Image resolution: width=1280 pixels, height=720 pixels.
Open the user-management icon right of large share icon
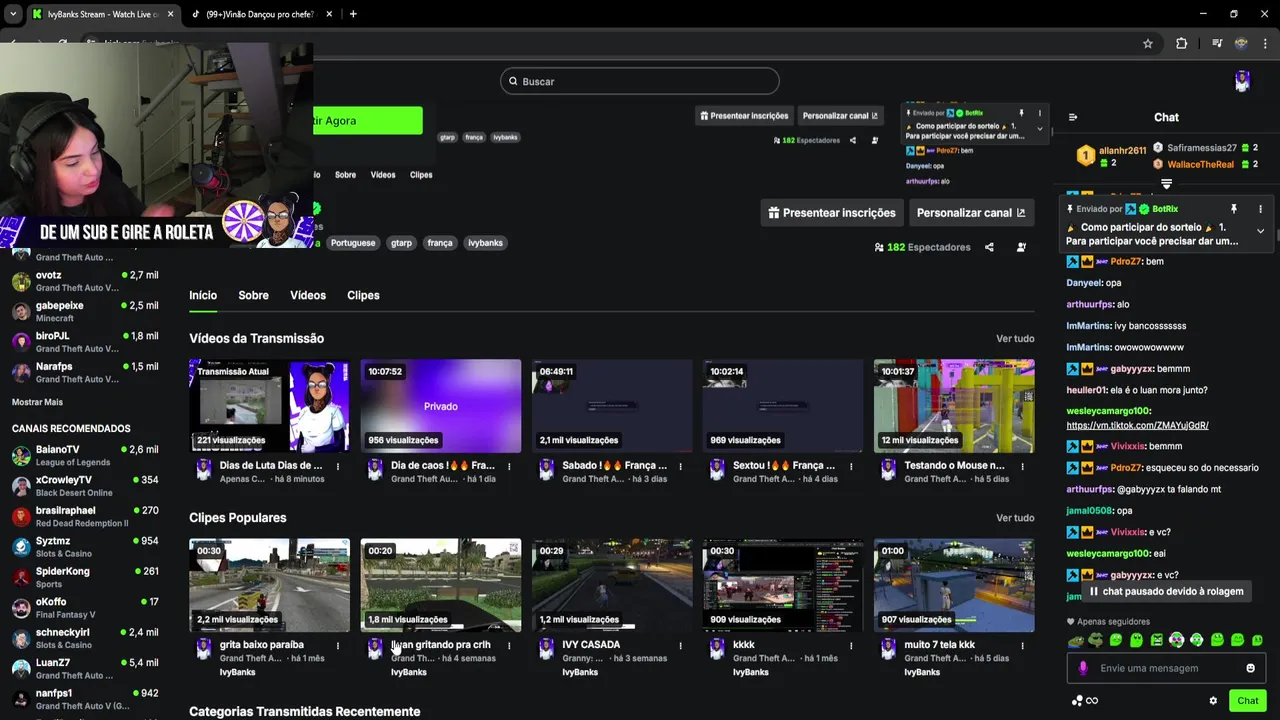point(1021,247)
